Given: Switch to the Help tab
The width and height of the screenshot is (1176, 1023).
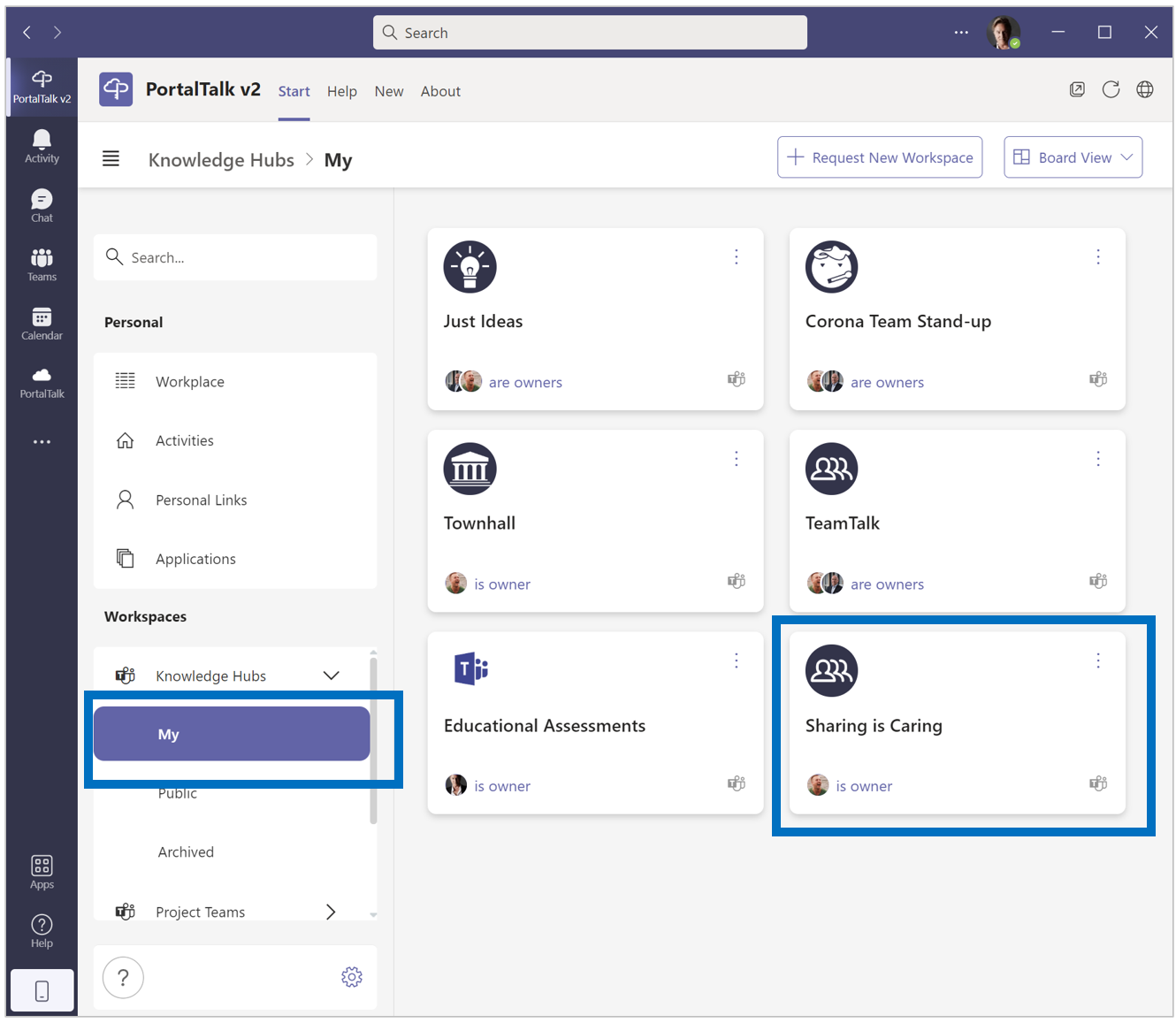Looking at the screenshot, I should pos(342,91).
